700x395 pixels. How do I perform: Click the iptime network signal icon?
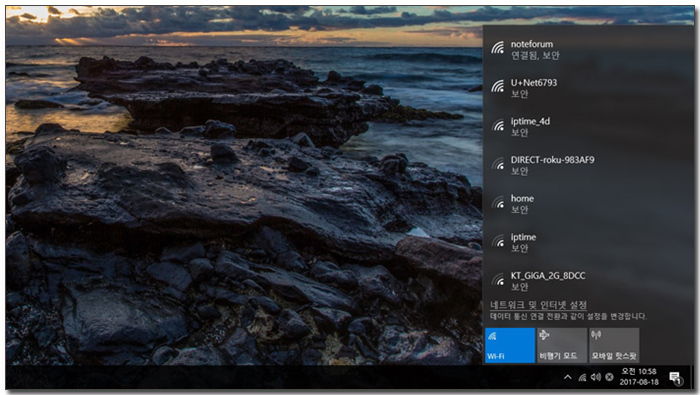498,241
